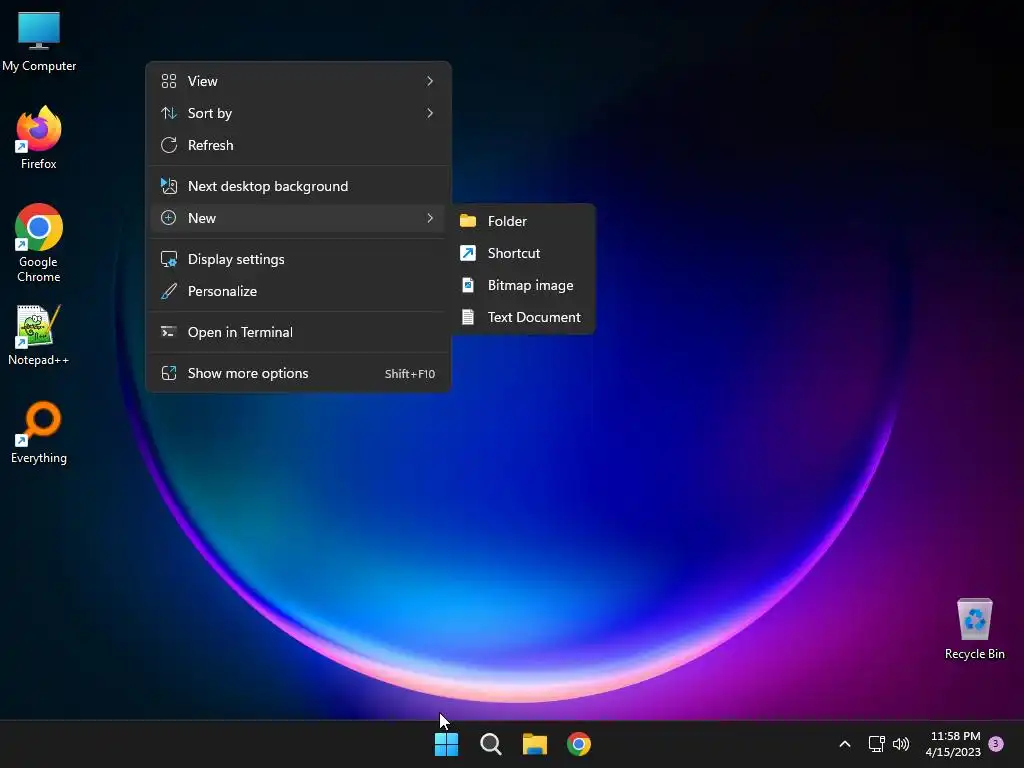Create a new Bitmap image
The height and width of the screenshot is (768, 1024).
(x=523, y=285)
